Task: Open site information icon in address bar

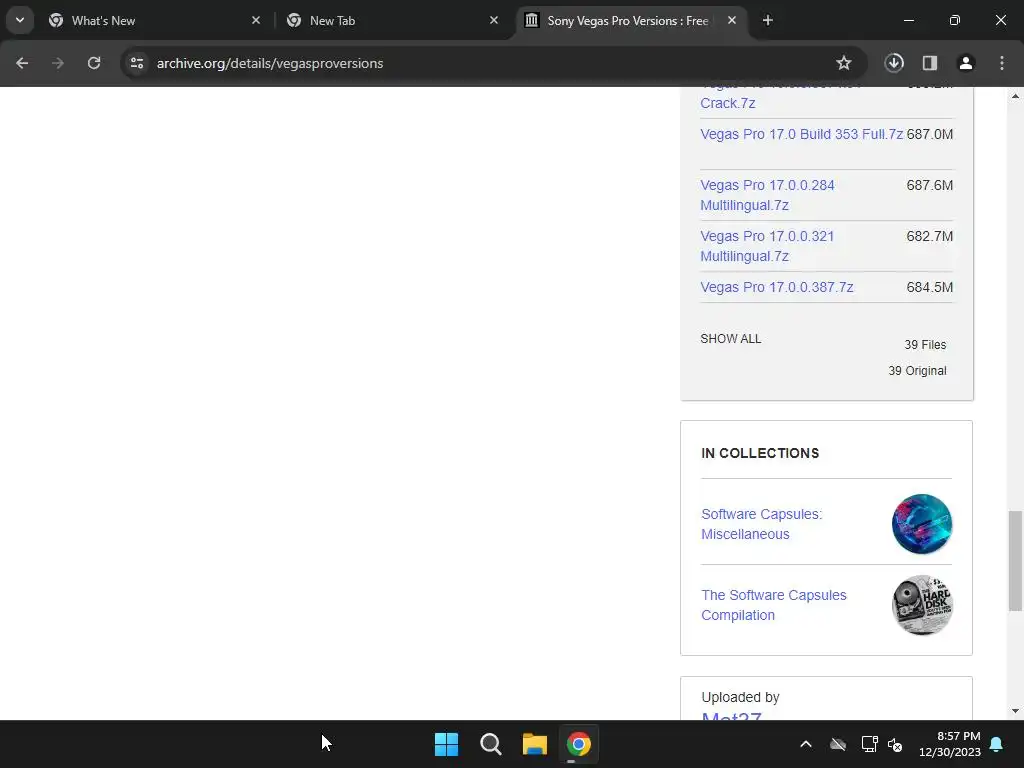Action: click(x=137, y=63)
